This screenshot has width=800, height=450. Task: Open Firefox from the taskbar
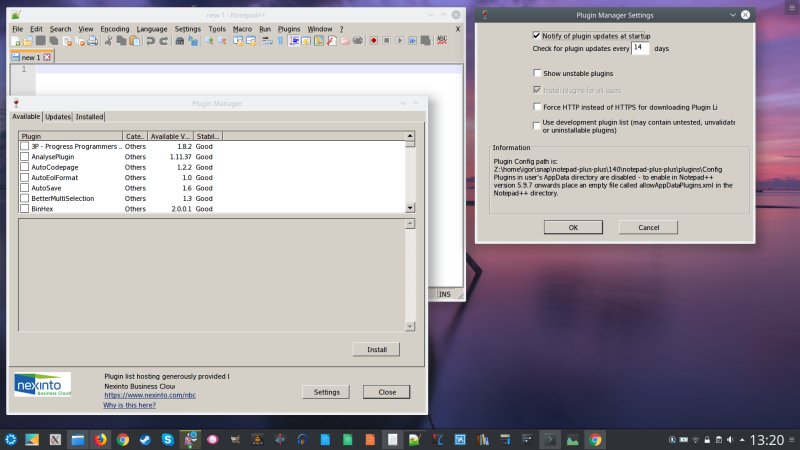[x=101, y=439]
